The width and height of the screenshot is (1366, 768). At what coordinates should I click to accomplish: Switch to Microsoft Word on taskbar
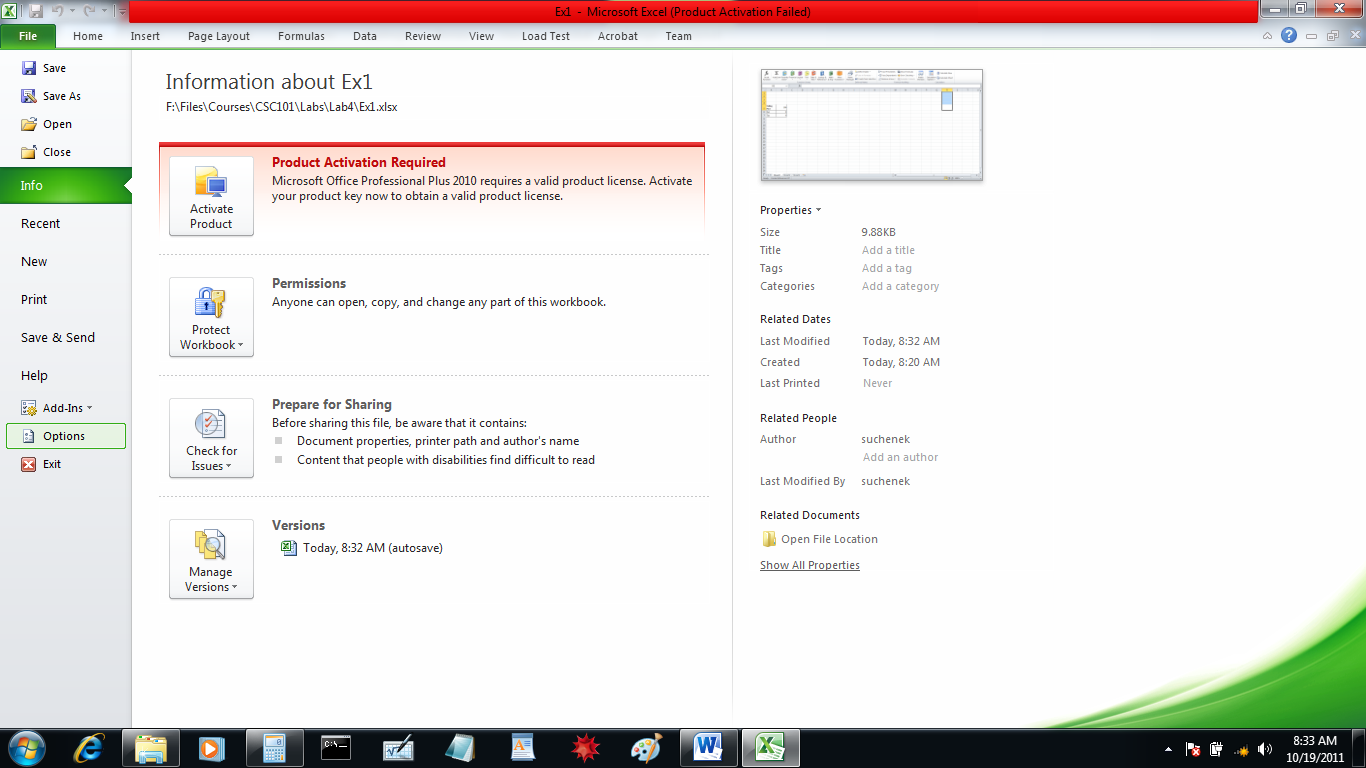point(708,748)
